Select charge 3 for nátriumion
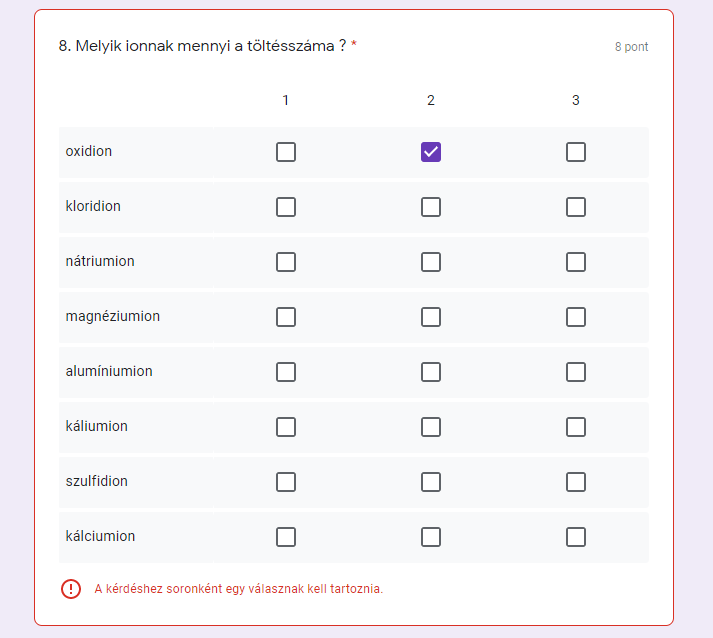This screenshot has width=713, height=638. point(576,262)
